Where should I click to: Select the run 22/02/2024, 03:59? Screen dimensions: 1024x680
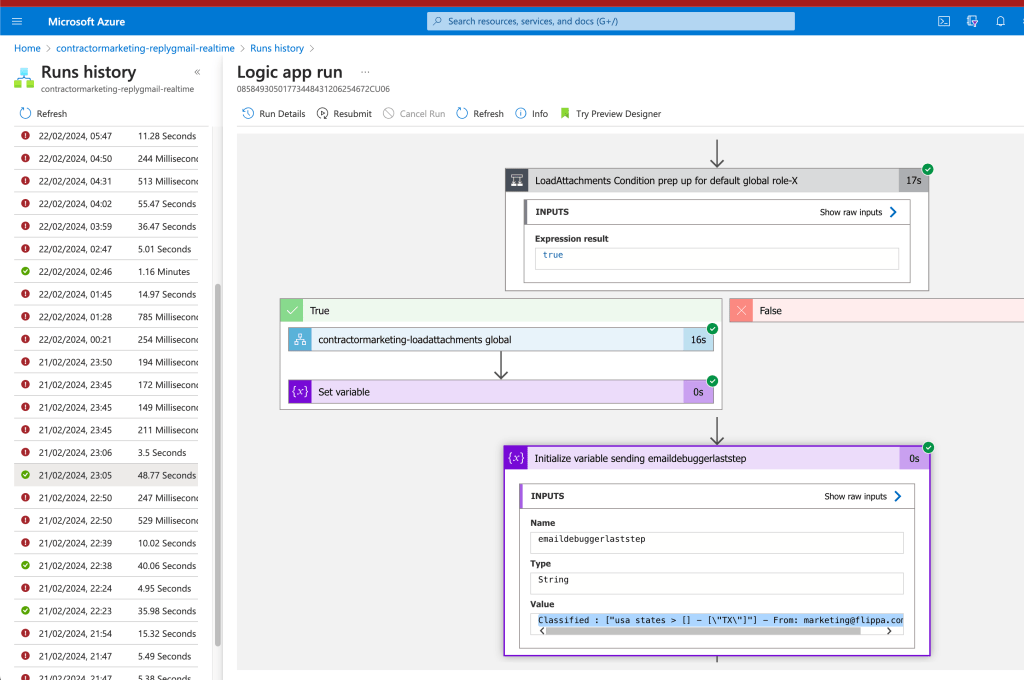106,227
